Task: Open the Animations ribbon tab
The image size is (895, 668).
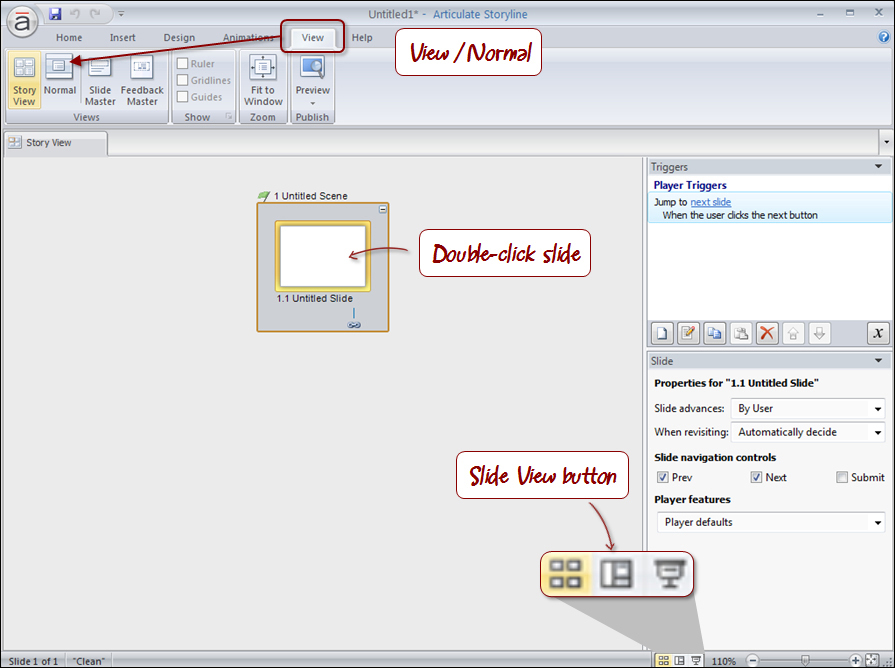Action: (x=248, y=38)
